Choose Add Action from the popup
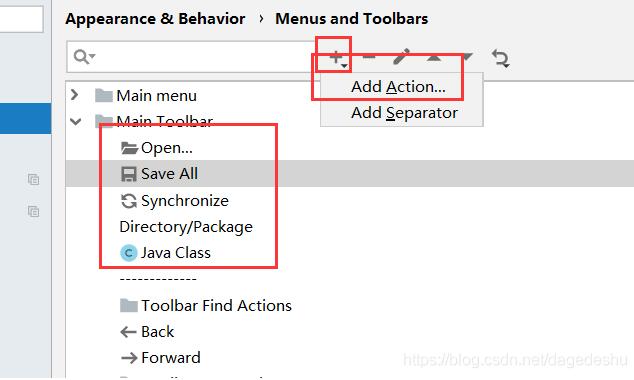Image resolution: width=634 pixels, height=380 pixels. point(398,87)
